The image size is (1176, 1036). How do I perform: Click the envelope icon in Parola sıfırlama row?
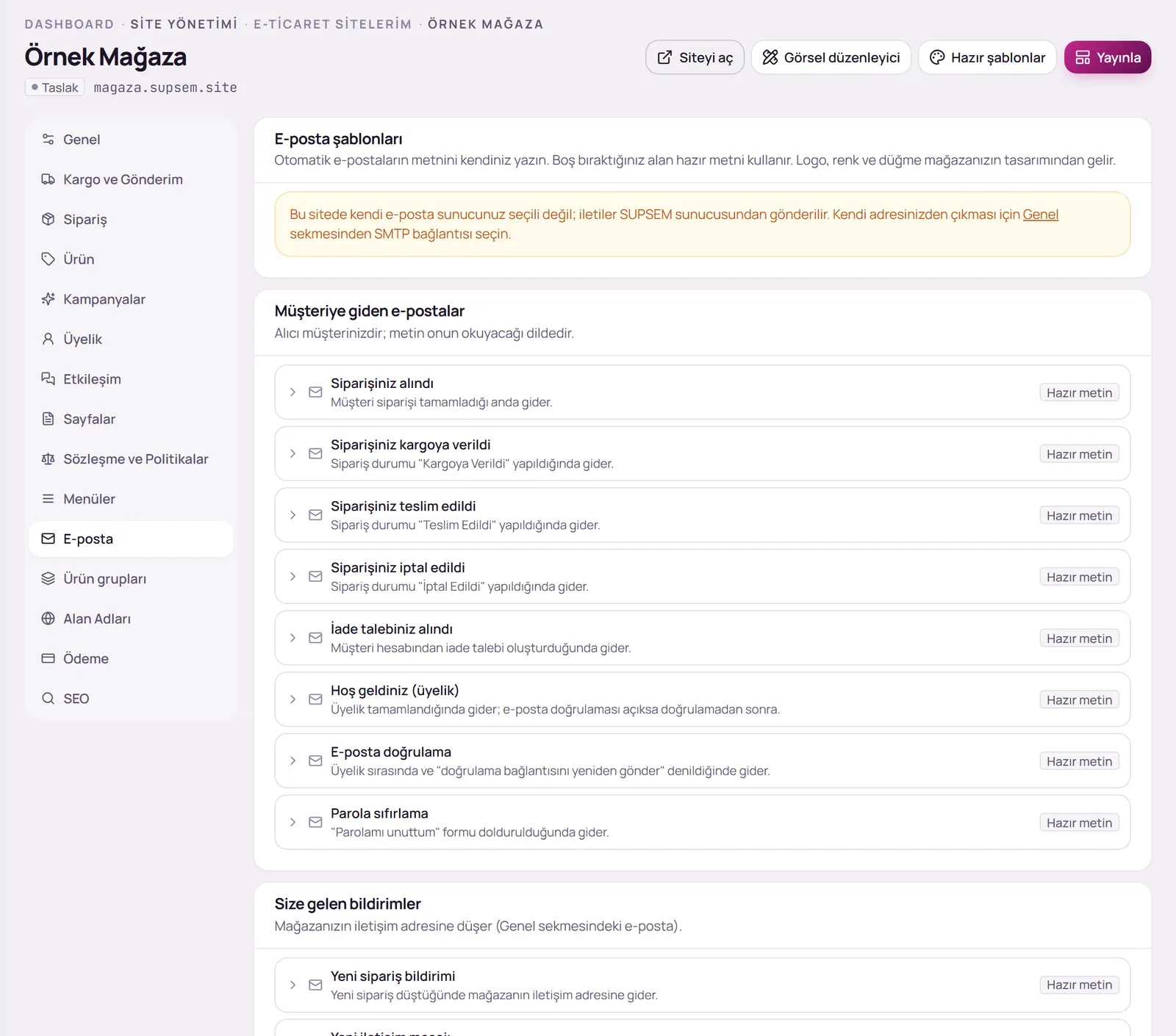coord(315,822)
